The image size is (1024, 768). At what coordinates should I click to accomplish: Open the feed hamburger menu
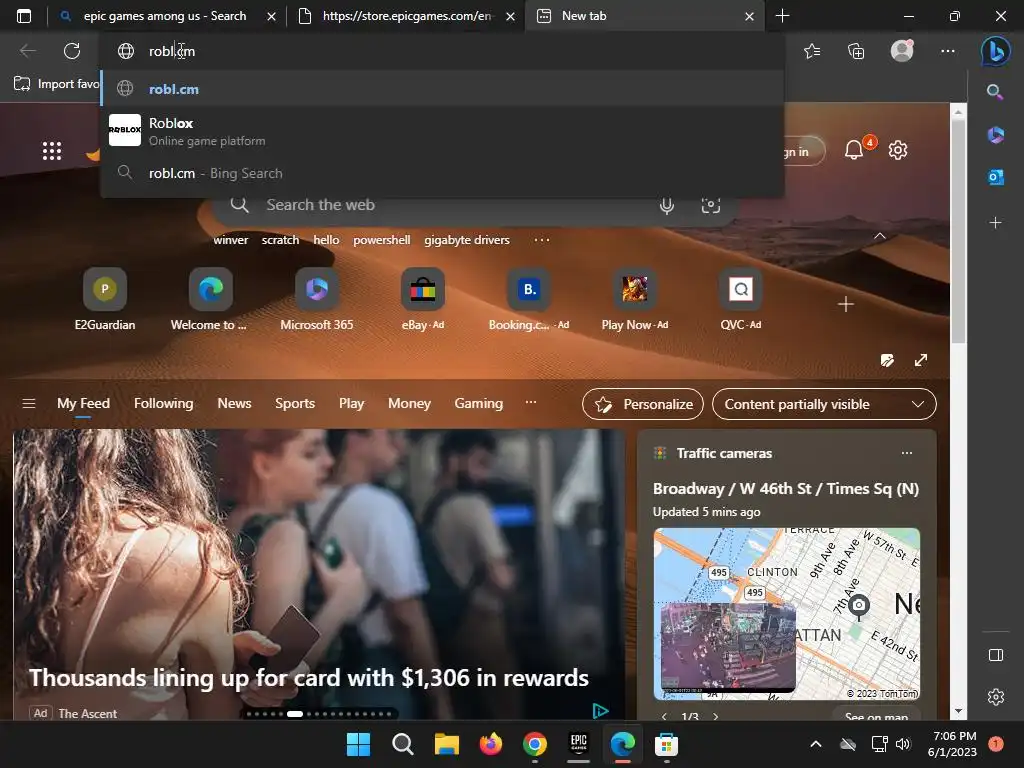[x=29, y=404]
